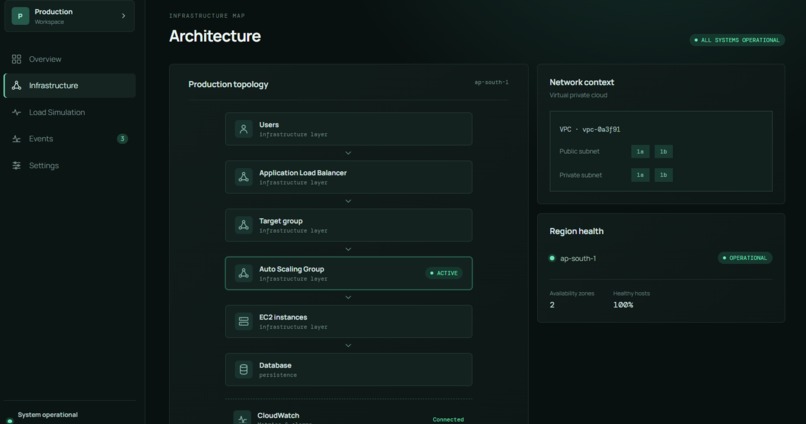
Task: Click the Settings sliders icon
Action: (x=16, y=165)
